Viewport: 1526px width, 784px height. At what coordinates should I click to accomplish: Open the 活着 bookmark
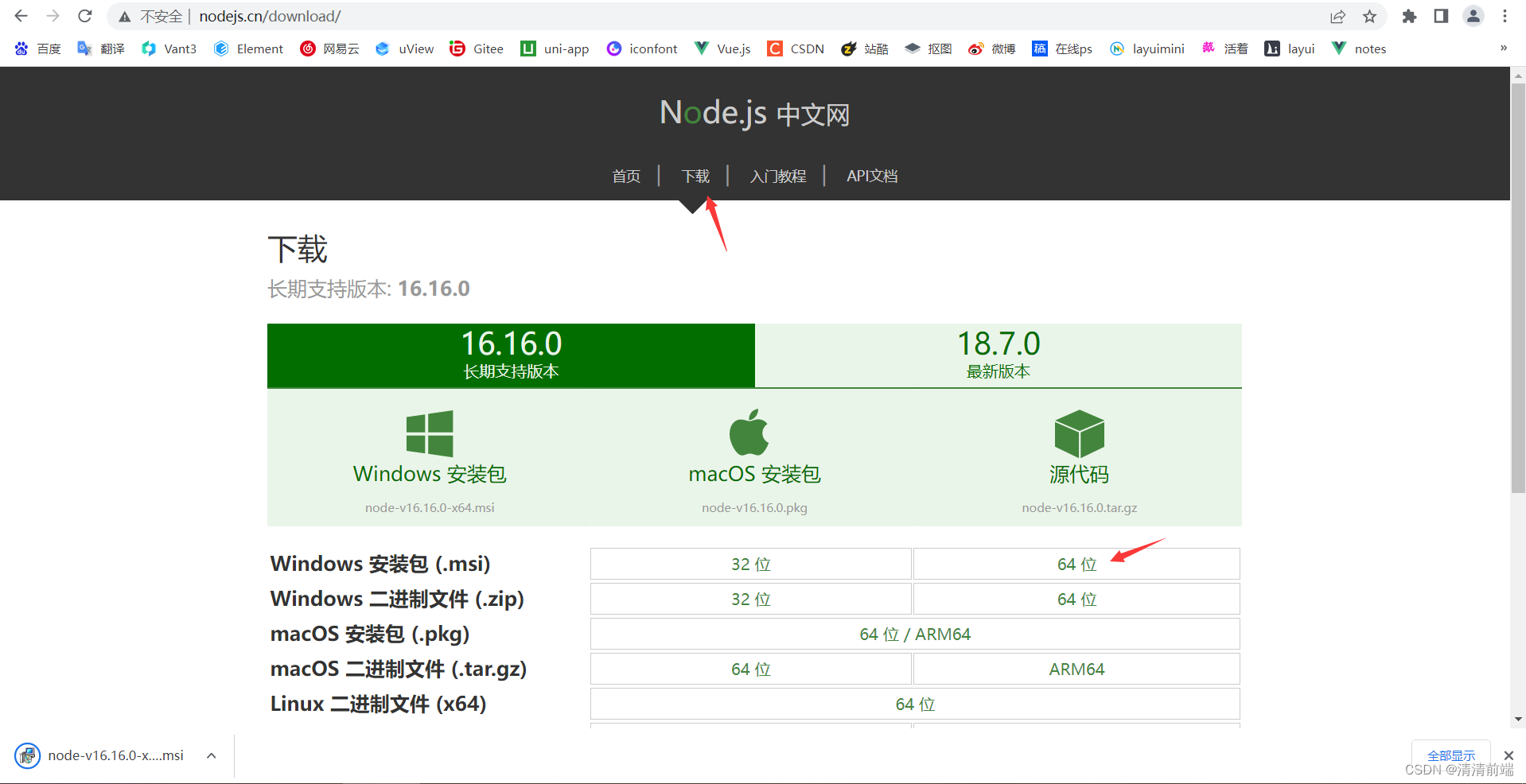coord(1224,49)
